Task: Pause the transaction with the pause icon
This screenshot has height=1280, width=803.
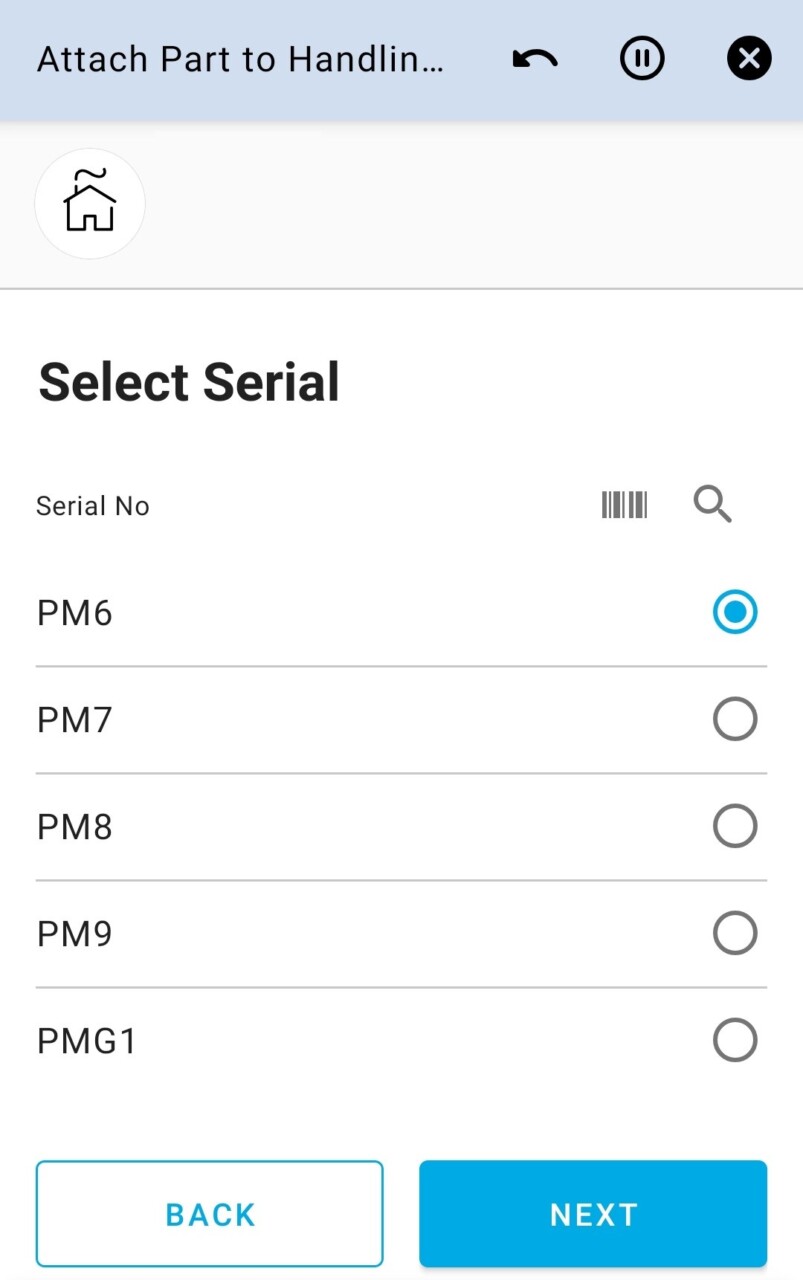Action: coord(642,60)
